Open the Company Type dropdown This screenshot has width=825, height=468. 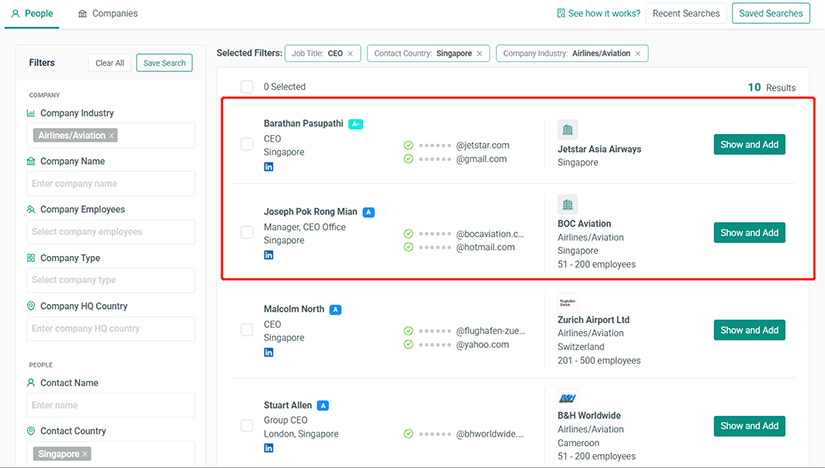111,280
